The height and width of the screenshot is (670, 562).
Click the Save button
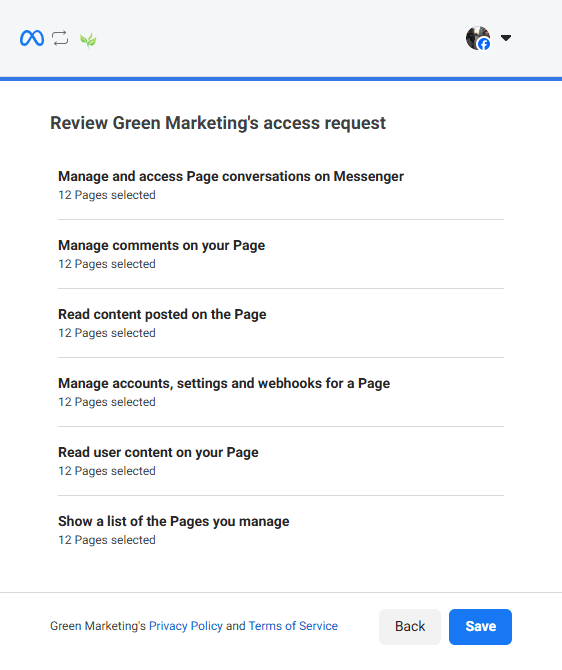coord(480,626)
